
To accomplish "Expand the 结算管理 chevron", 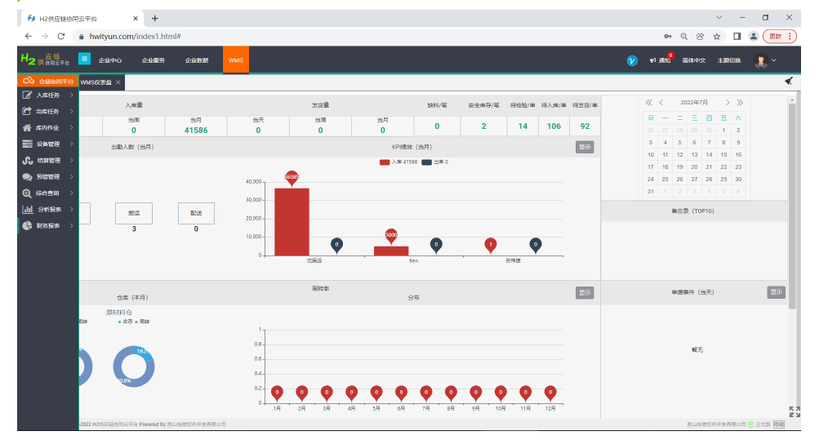I will (71, 160).
